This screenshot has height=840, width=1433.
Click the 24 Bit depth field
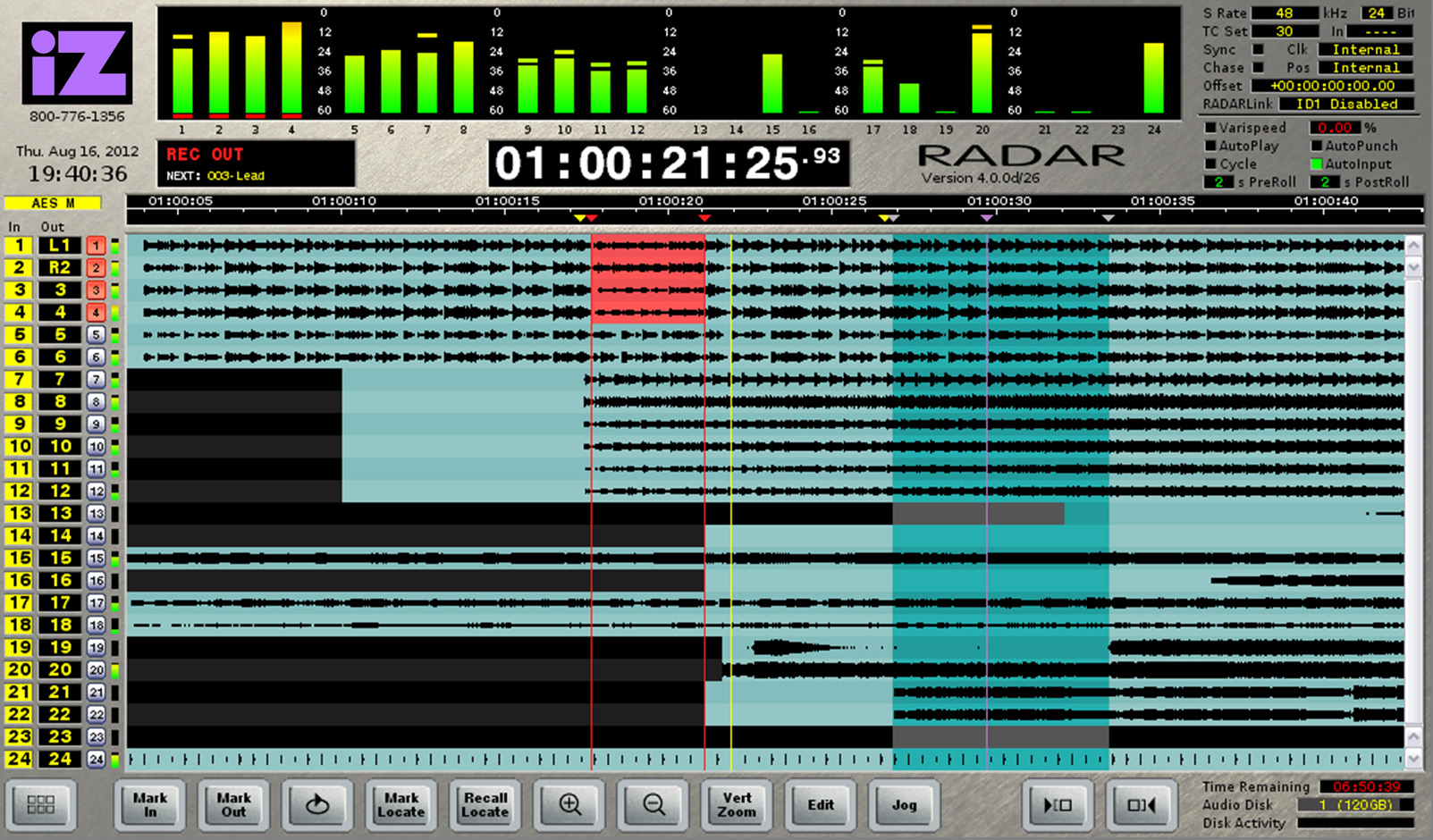(x=1377, y=13)
